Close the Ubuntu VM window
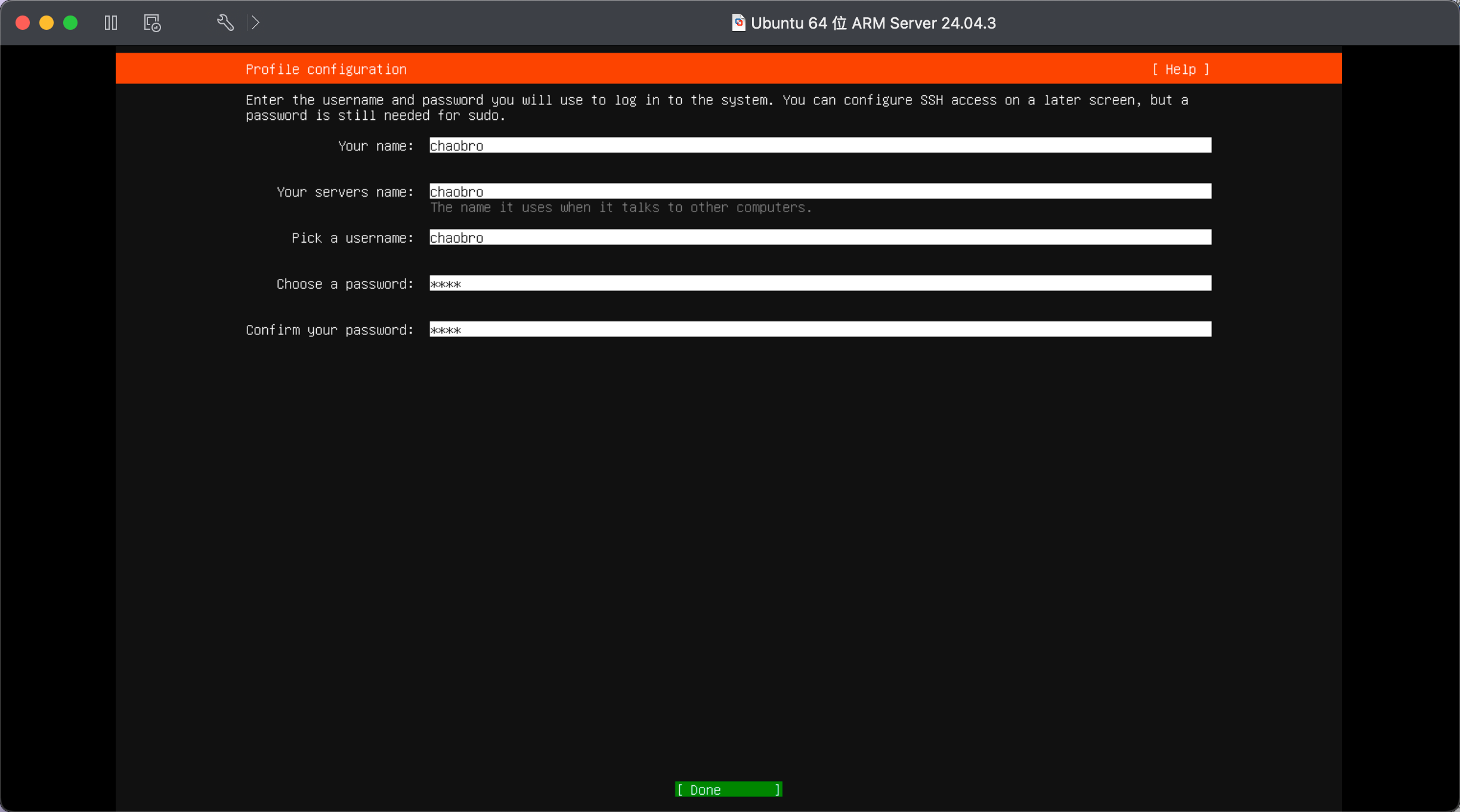The height and width of the screenshot is (812, 1460). [23, 23]
